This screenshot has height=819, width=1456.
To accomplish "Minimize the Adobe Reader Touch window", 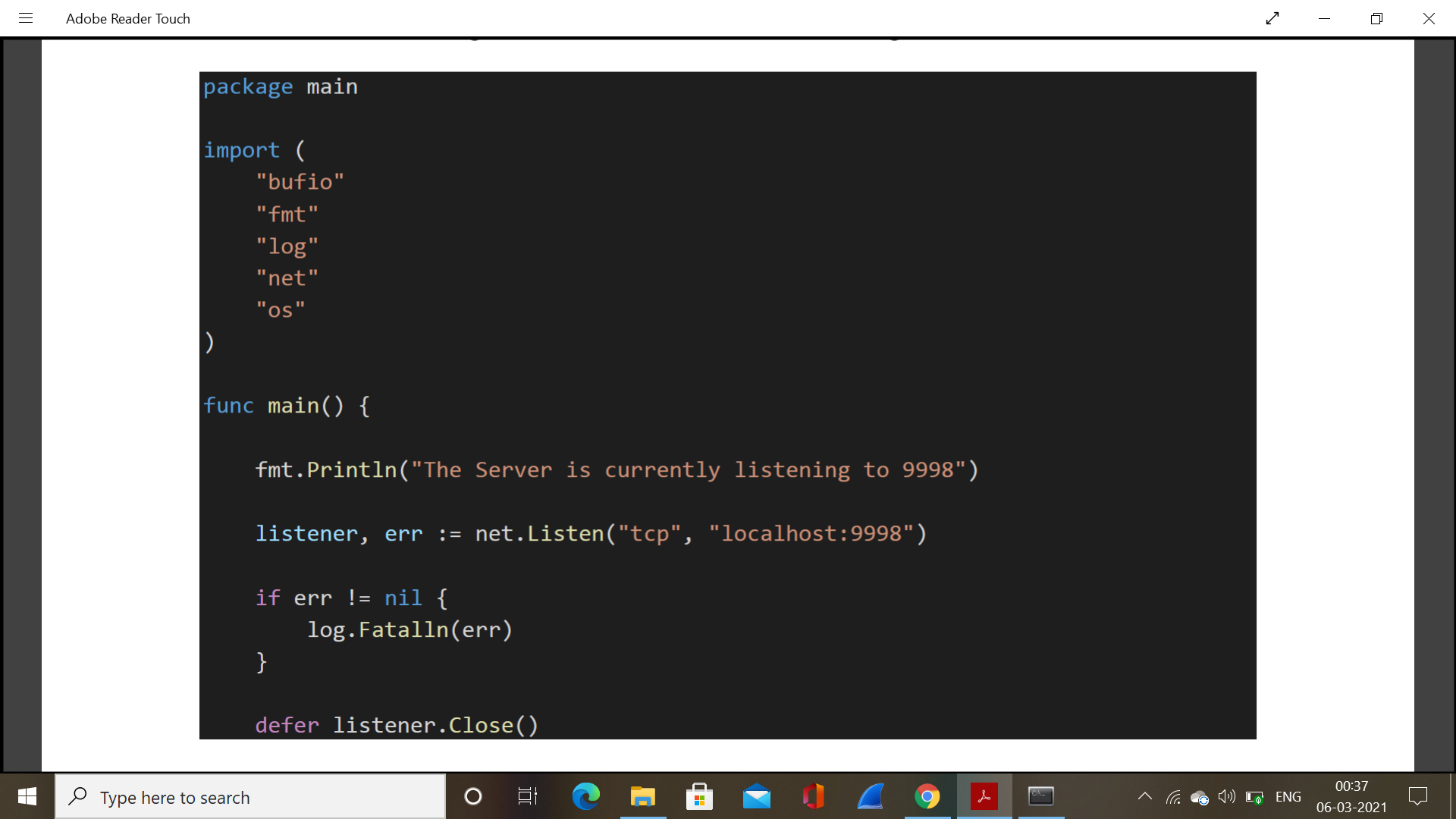I will click(x=1325, y=18).
